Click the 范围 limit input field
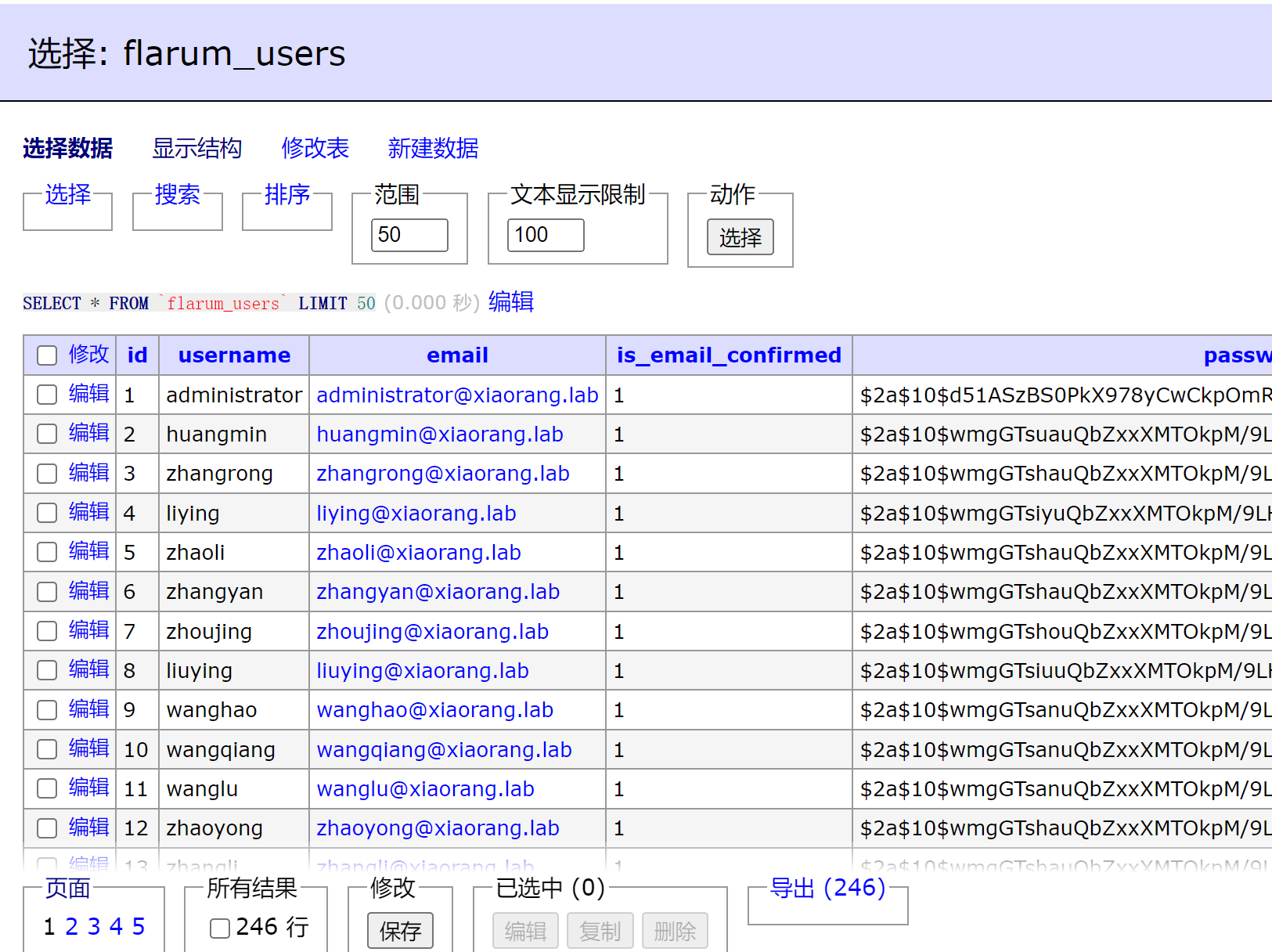 pos(409,235)
